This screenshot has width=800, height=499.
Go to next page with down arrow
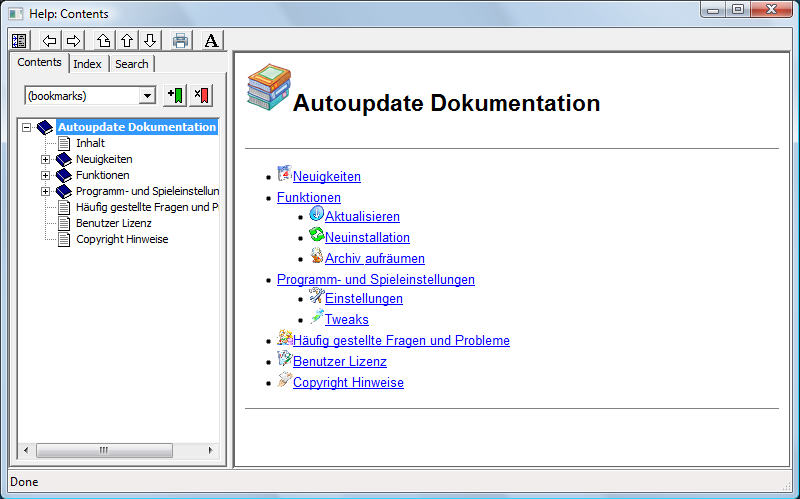coord(149,41)
